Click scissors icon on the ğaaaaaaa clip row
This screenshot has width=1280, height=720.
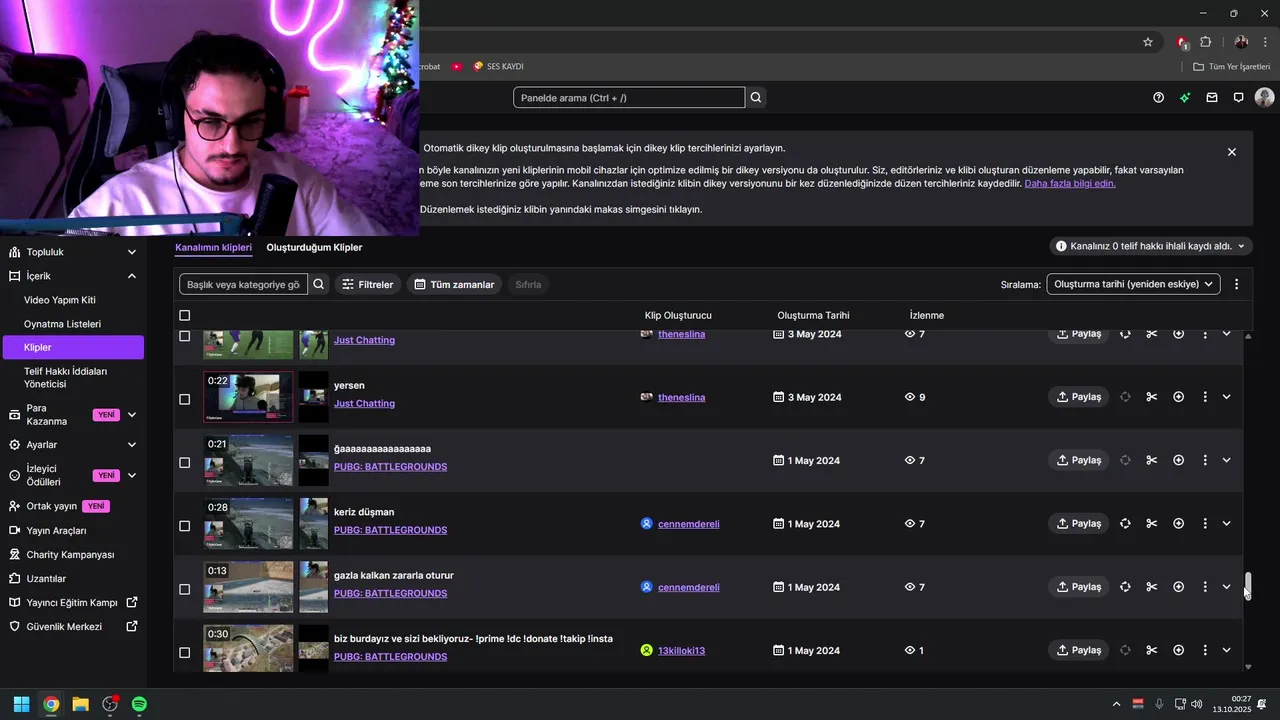[1151, 460]
